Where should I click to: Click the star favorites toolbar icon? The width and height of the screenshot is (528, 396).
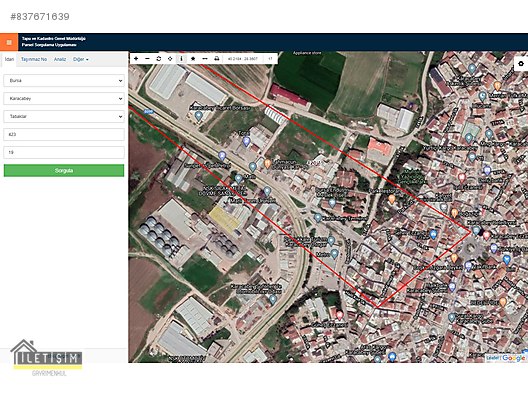pyautogui.click(x=193, y=59)
